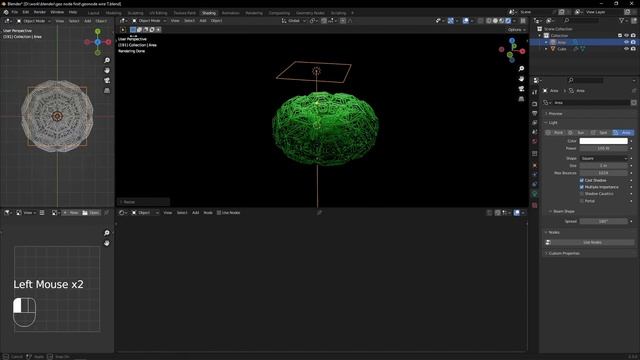
Task: Open the Edit menu
Action: pyautogui.click(x=26, y=12)
